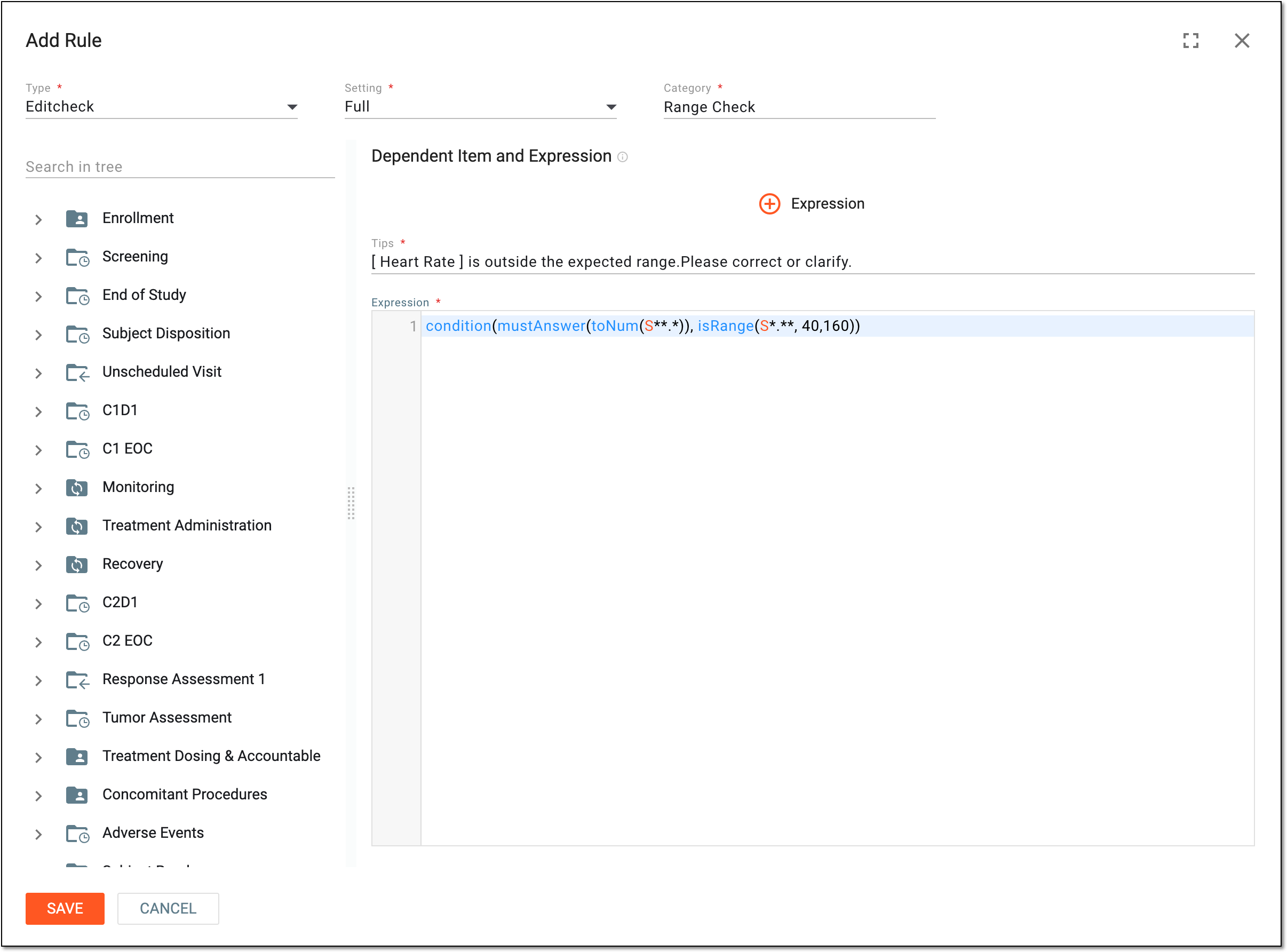Image resolution: width=1287 pixels, height=952 pixels.
Task: Click the Treatment Administration folder icon
Action: (x=77, y=526)
